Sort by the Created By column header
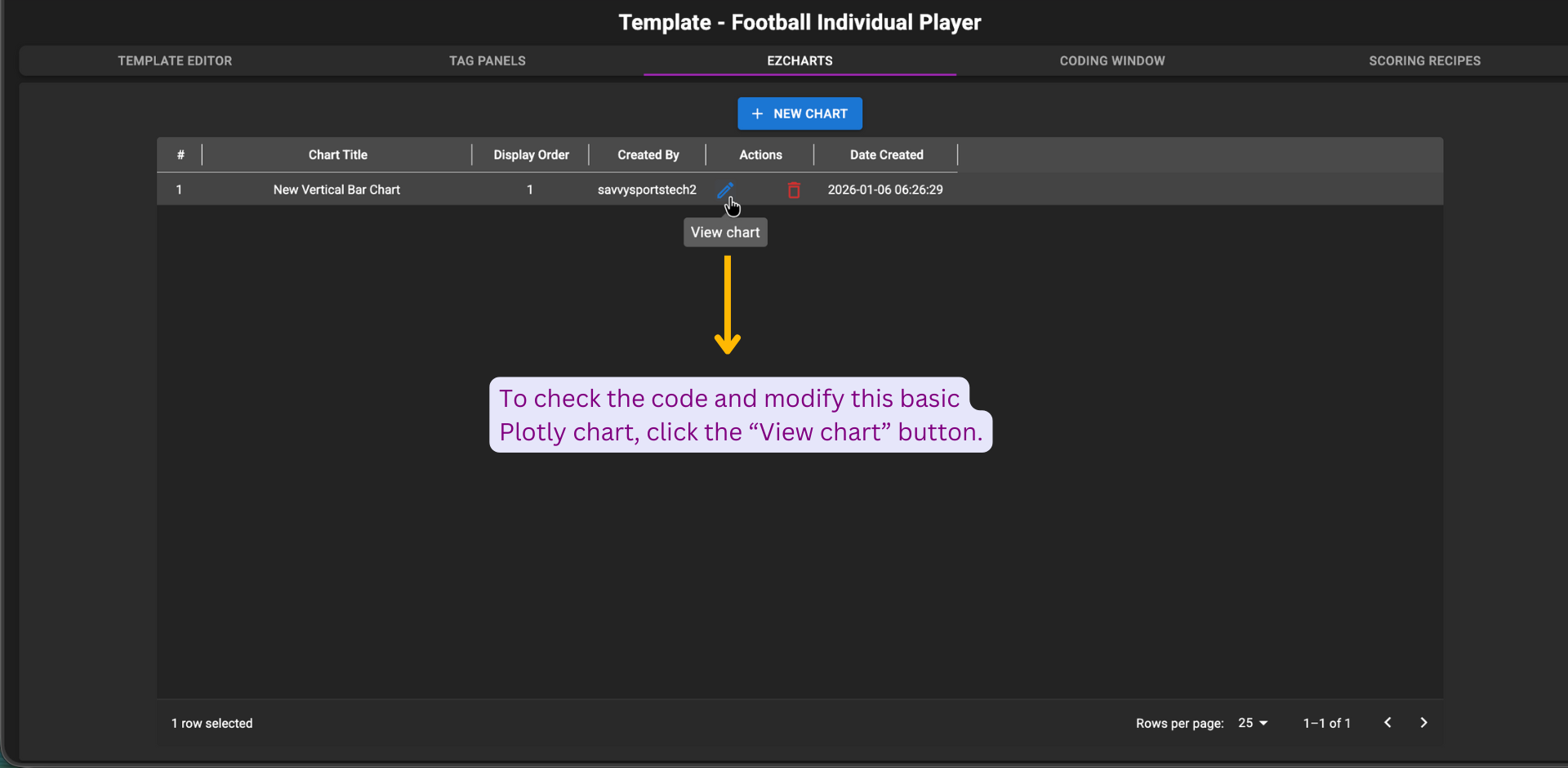 (x=648, y=155)
